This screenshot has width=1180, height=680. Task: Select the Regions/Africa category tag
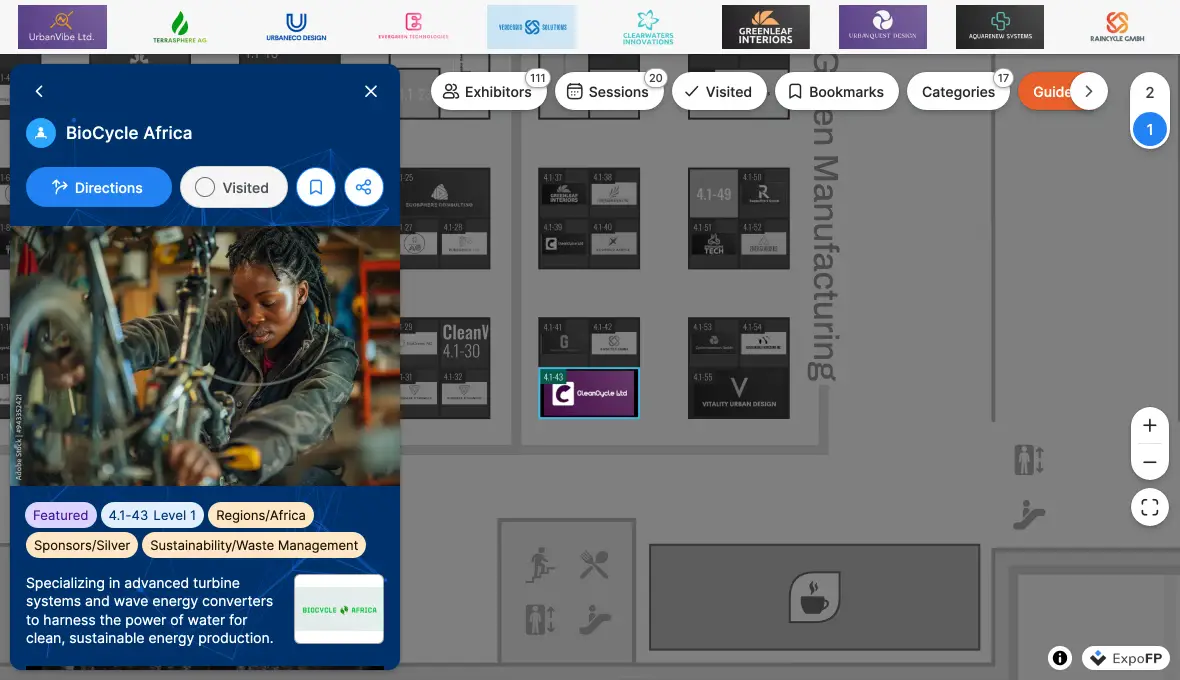(261, 515)
